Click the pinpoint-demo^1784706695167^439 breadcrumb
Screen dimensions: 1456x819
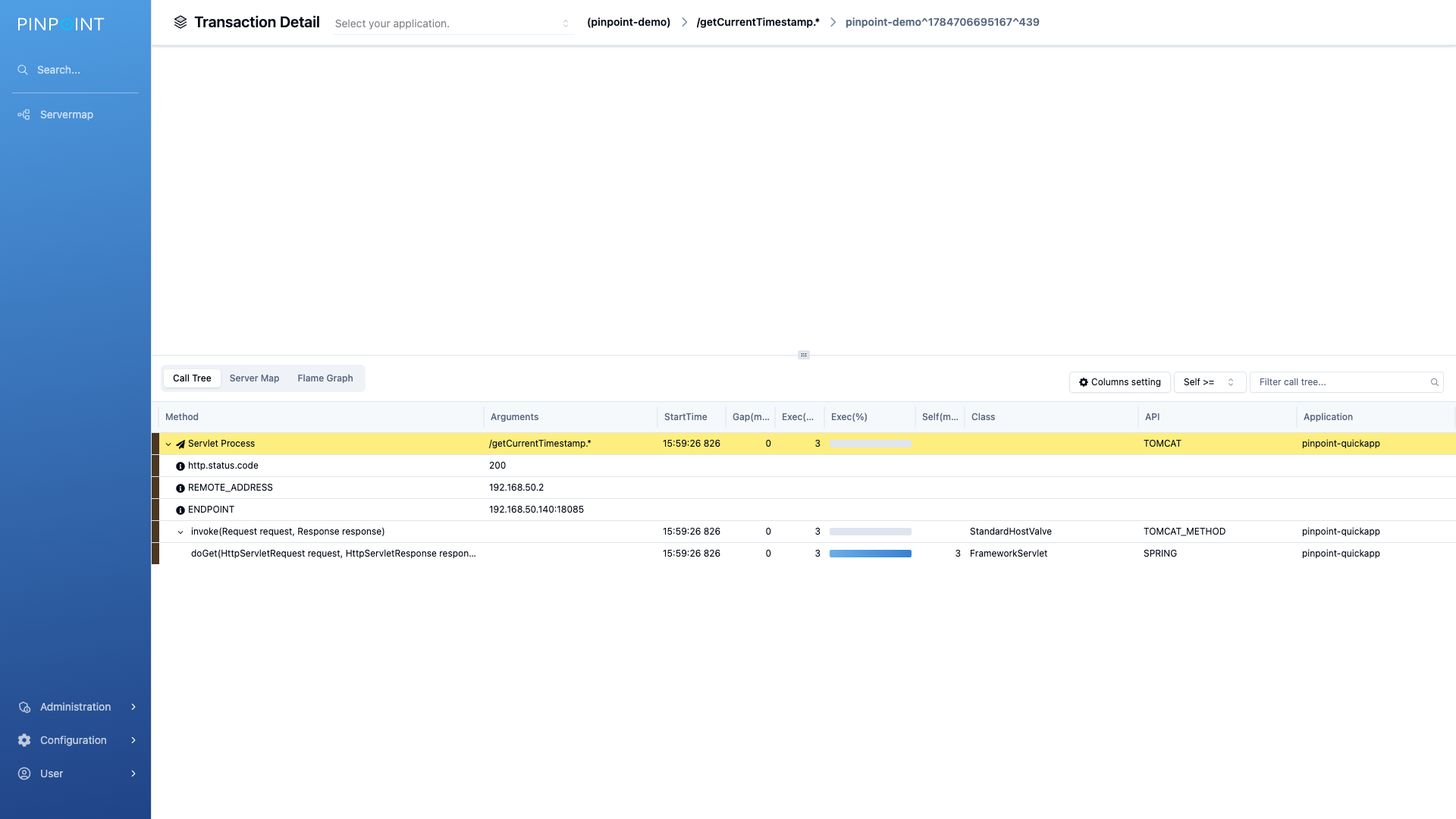tap(943, 22)
